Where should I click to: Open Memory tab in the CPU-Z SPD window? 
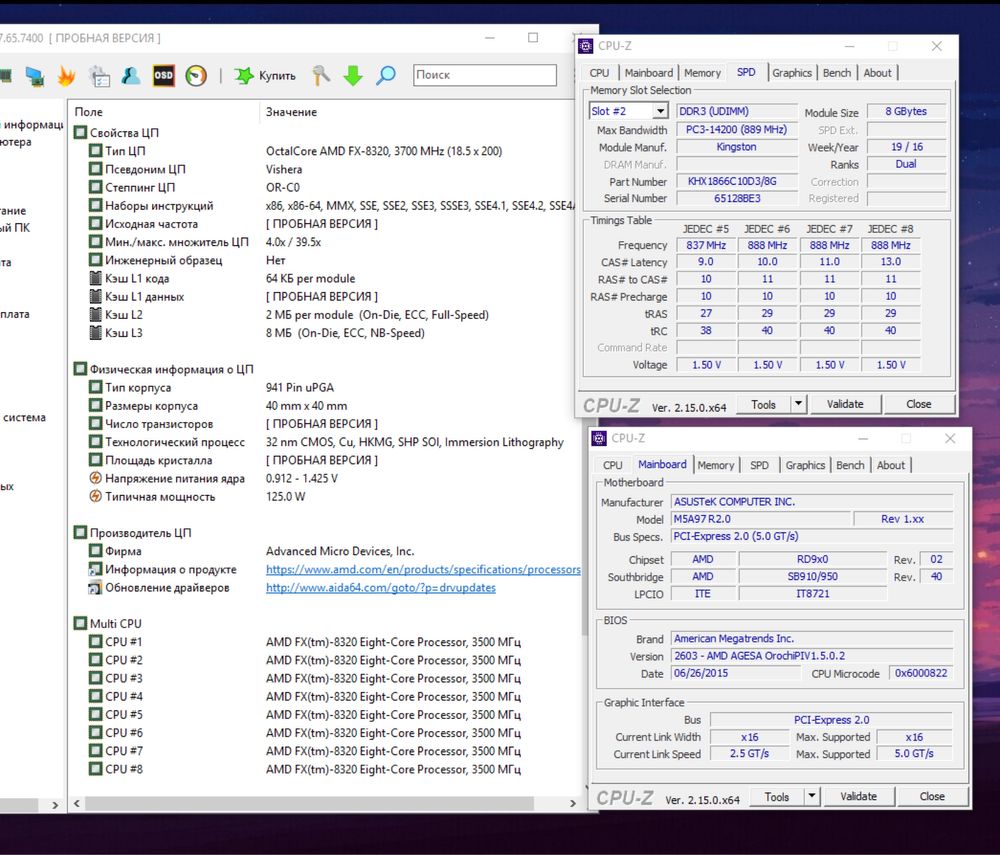click(702, 73)
